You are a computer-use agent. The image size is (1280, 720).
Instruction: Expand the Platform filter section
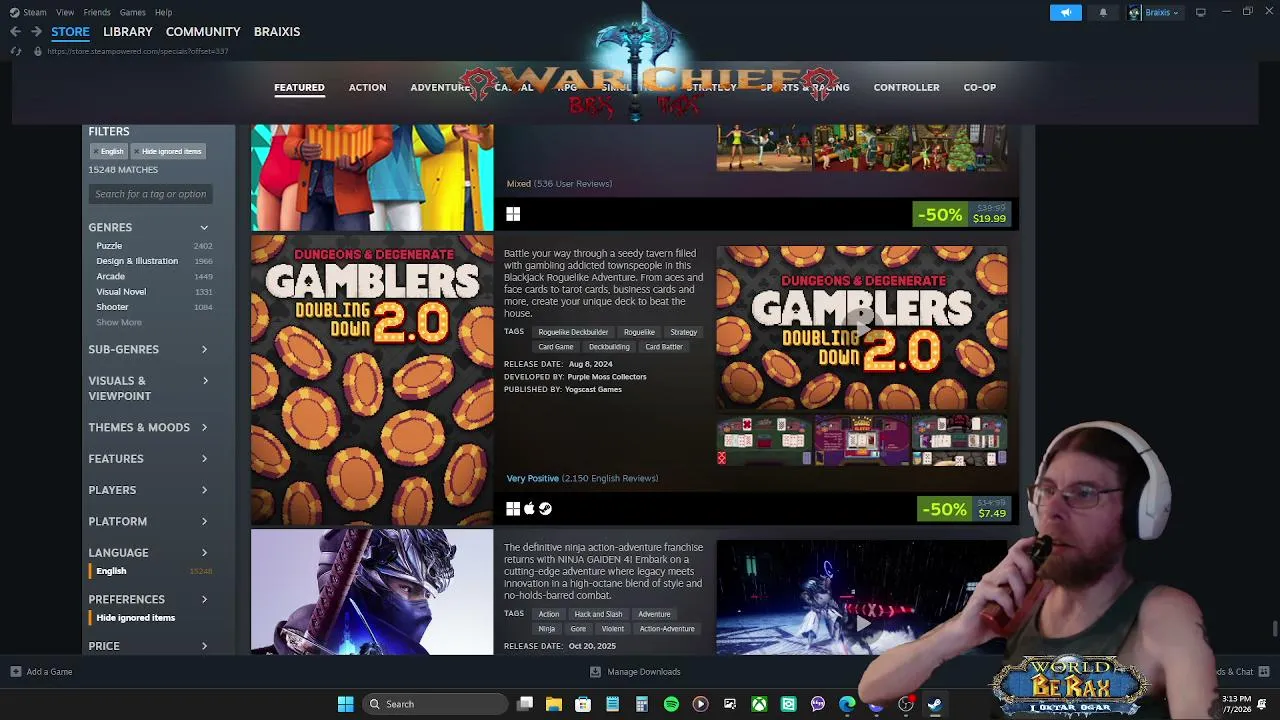(x=148, y=521)
